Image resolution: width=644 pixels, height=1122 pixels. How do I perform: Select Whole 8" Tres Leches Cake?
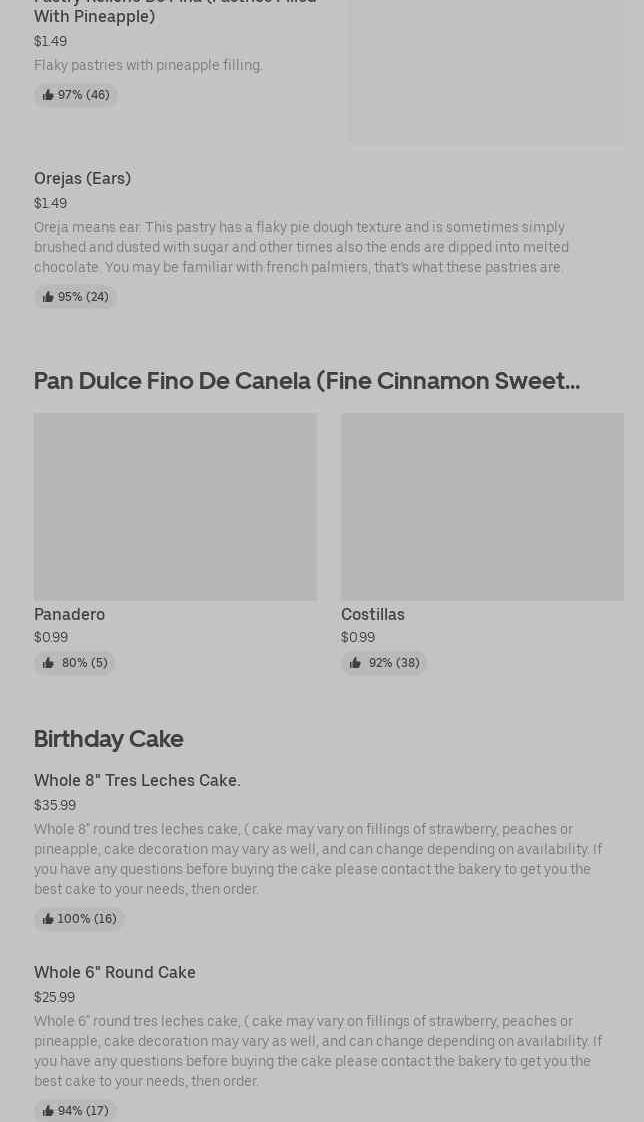click(x=137, y=781)
